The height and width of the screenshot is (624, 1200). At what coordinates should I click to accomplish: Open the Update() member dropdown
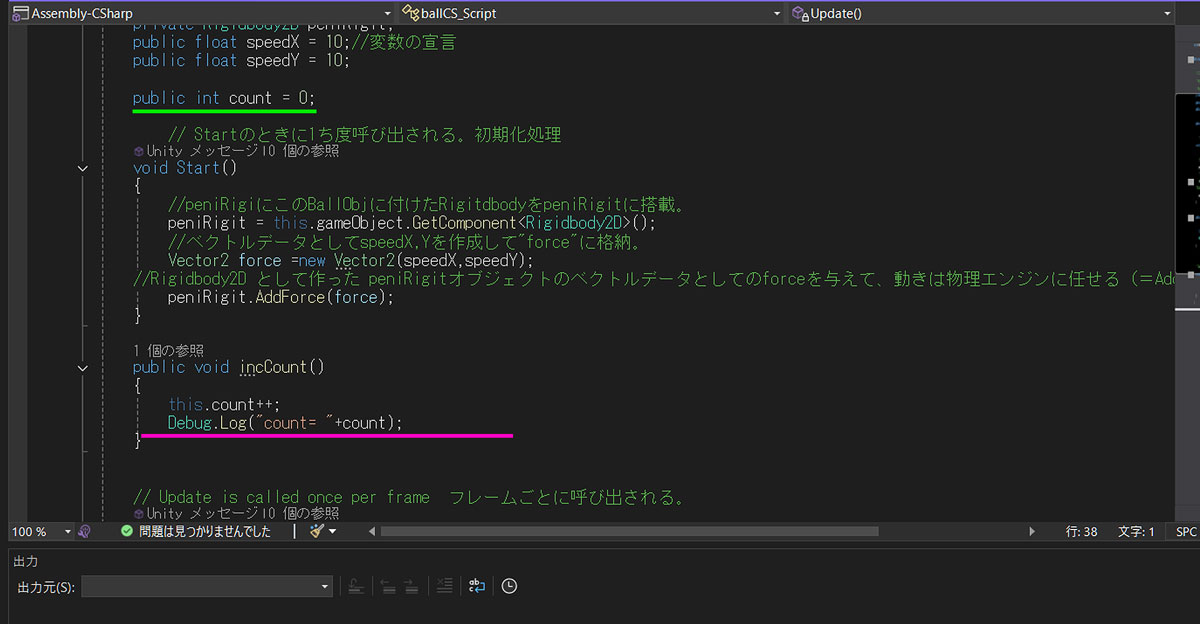click(980, 13)
